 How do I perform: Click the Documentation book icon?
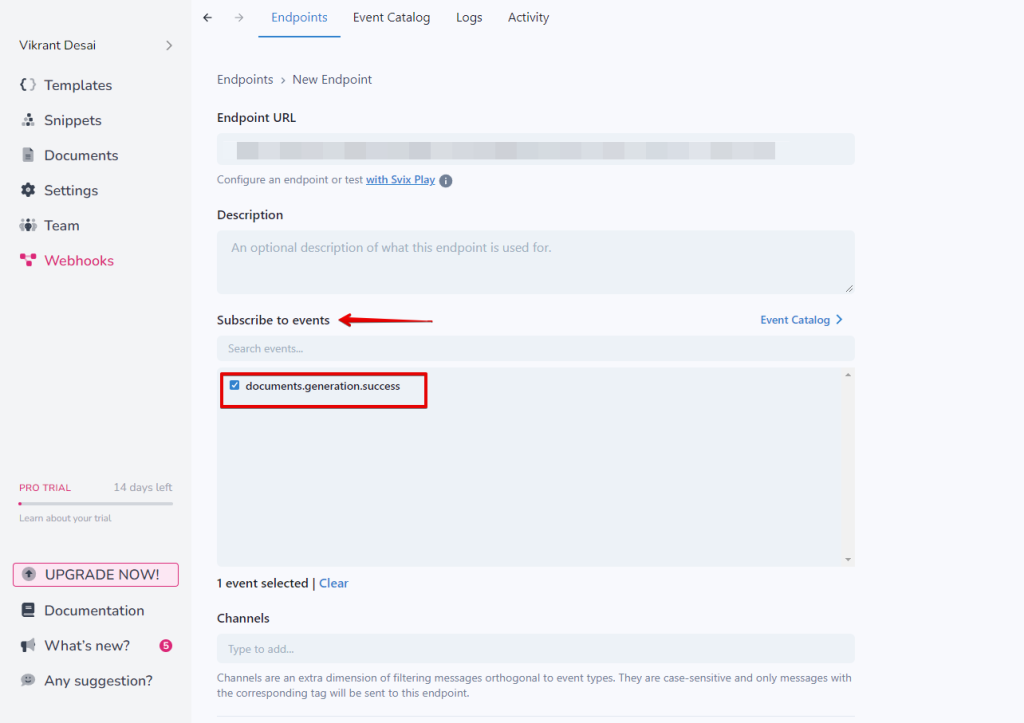coord(28,610)
